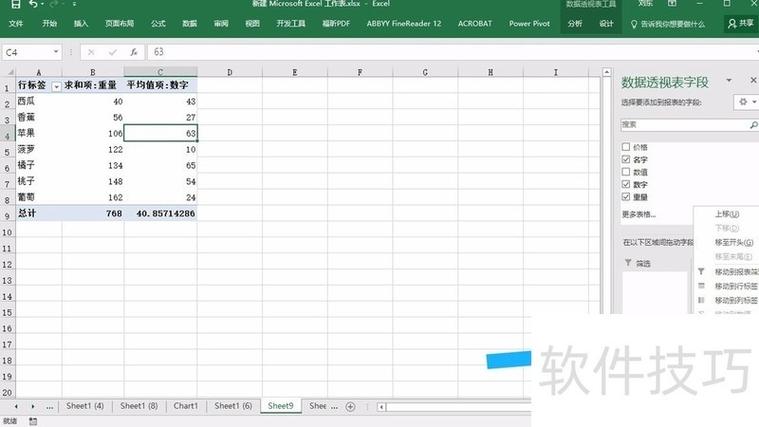Click the new sheet plus icon

tap(350, 407)
